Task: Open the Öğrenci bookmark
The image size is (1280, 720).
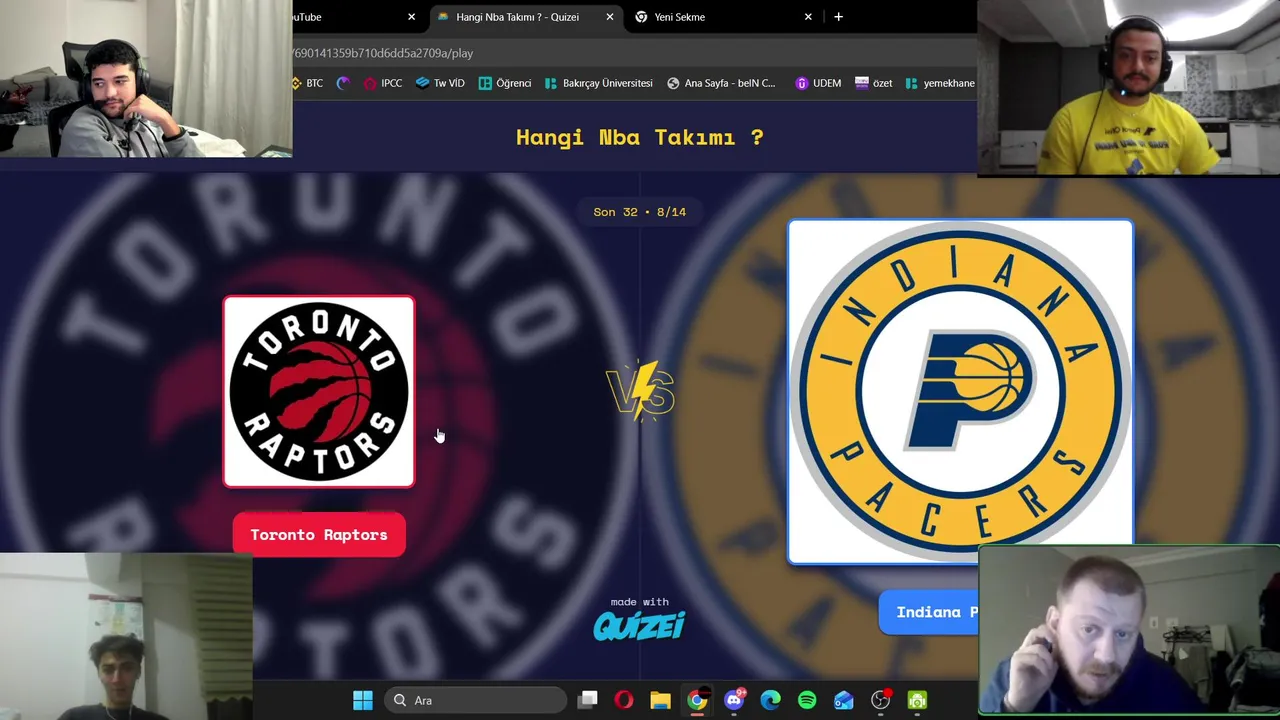Action: coord(505,83)
